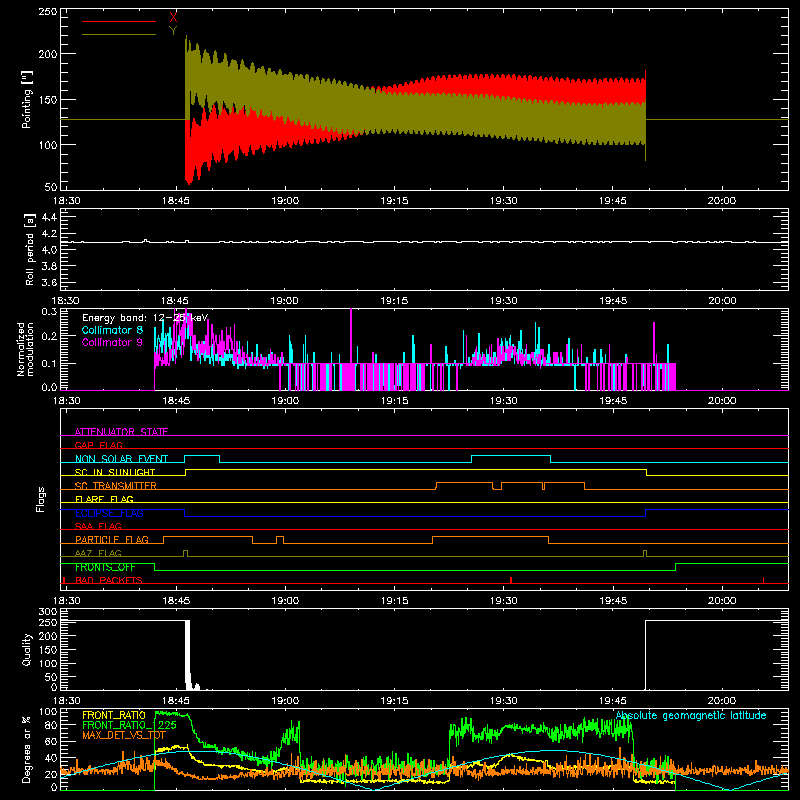This screenshot has width=800, height=800.
Task: Click the 'Collimator 8' legend entry
Action: pyautogui.click(x=112, y=330)
